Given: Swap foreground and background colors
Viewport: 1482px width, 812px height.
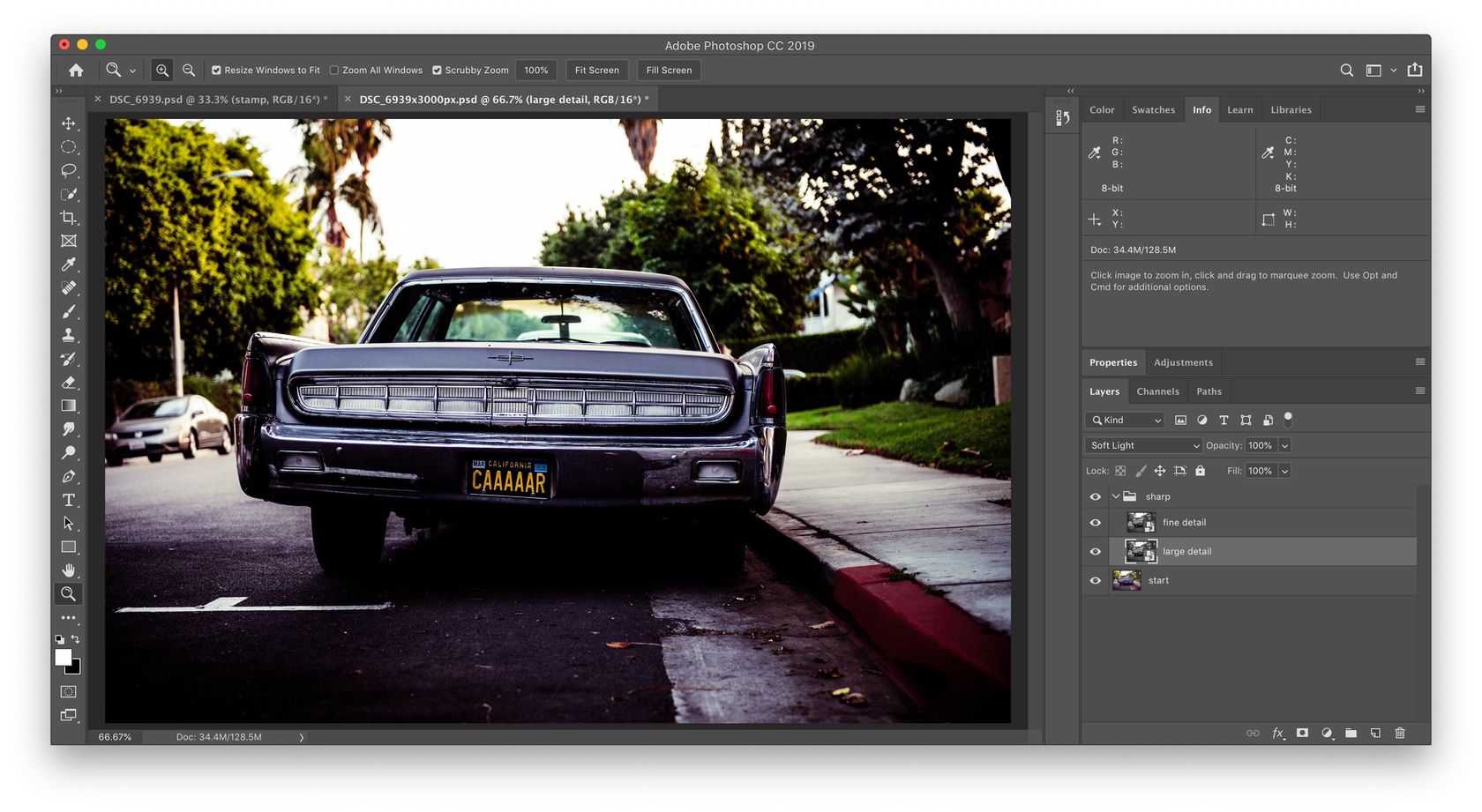Looking at the screenshot, I should [76, 639].
